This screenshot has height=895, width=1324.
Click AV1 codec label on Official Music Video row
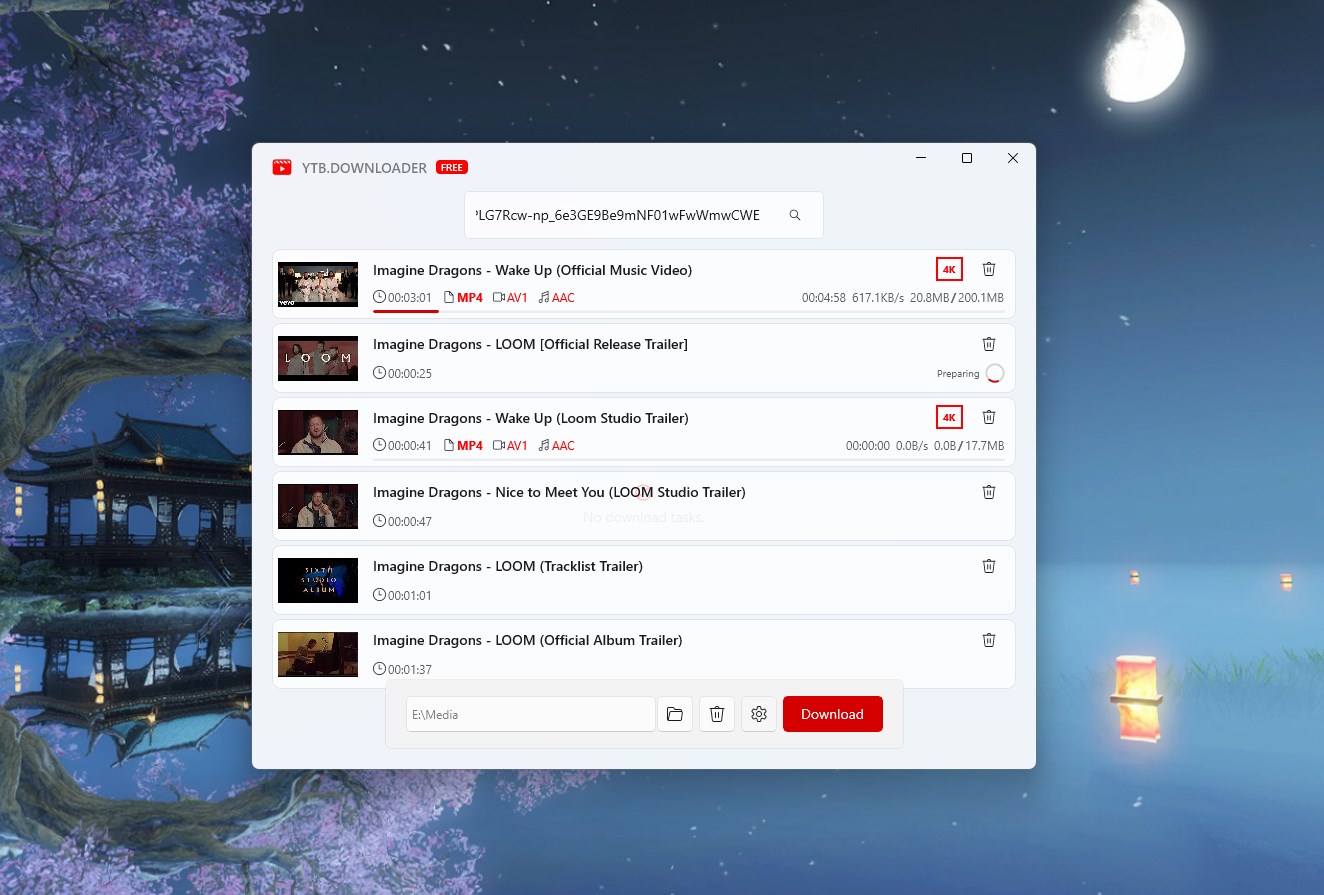(x=517, y=298)
